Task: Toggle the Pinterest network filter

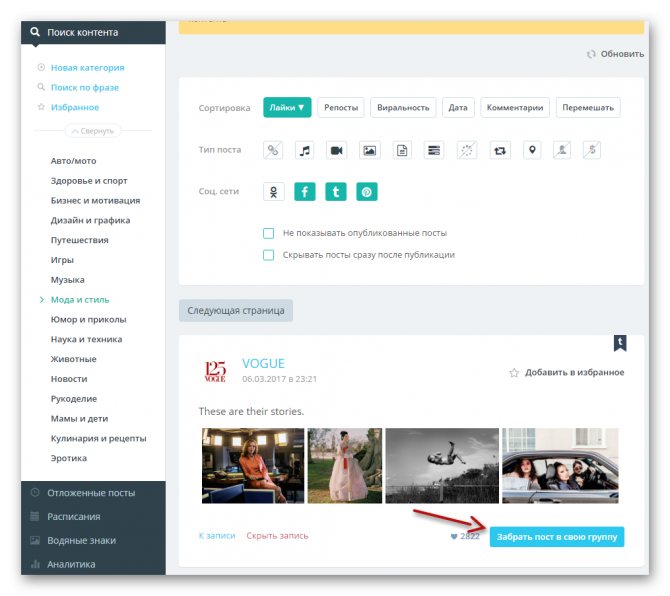Action: tap(367, 192)
